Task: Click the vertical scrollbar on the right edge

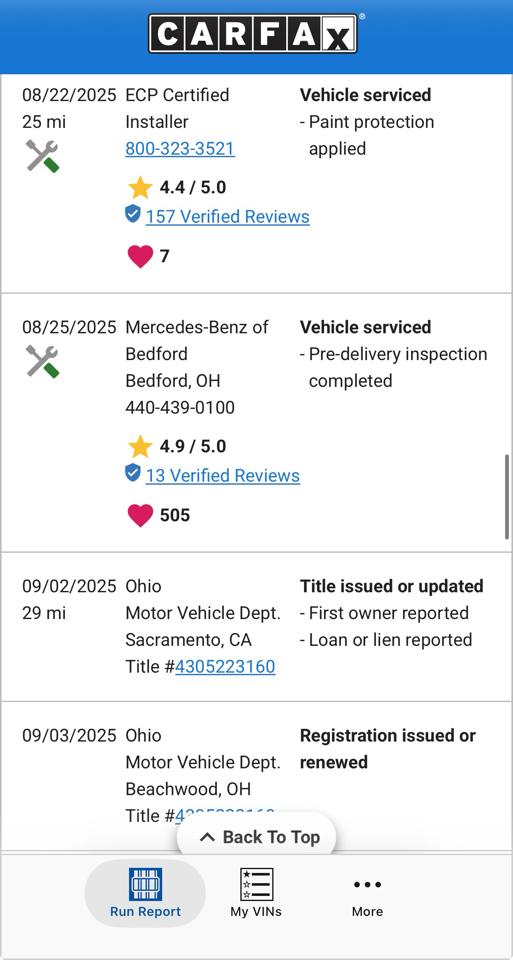Action: (x=507, y=497)
